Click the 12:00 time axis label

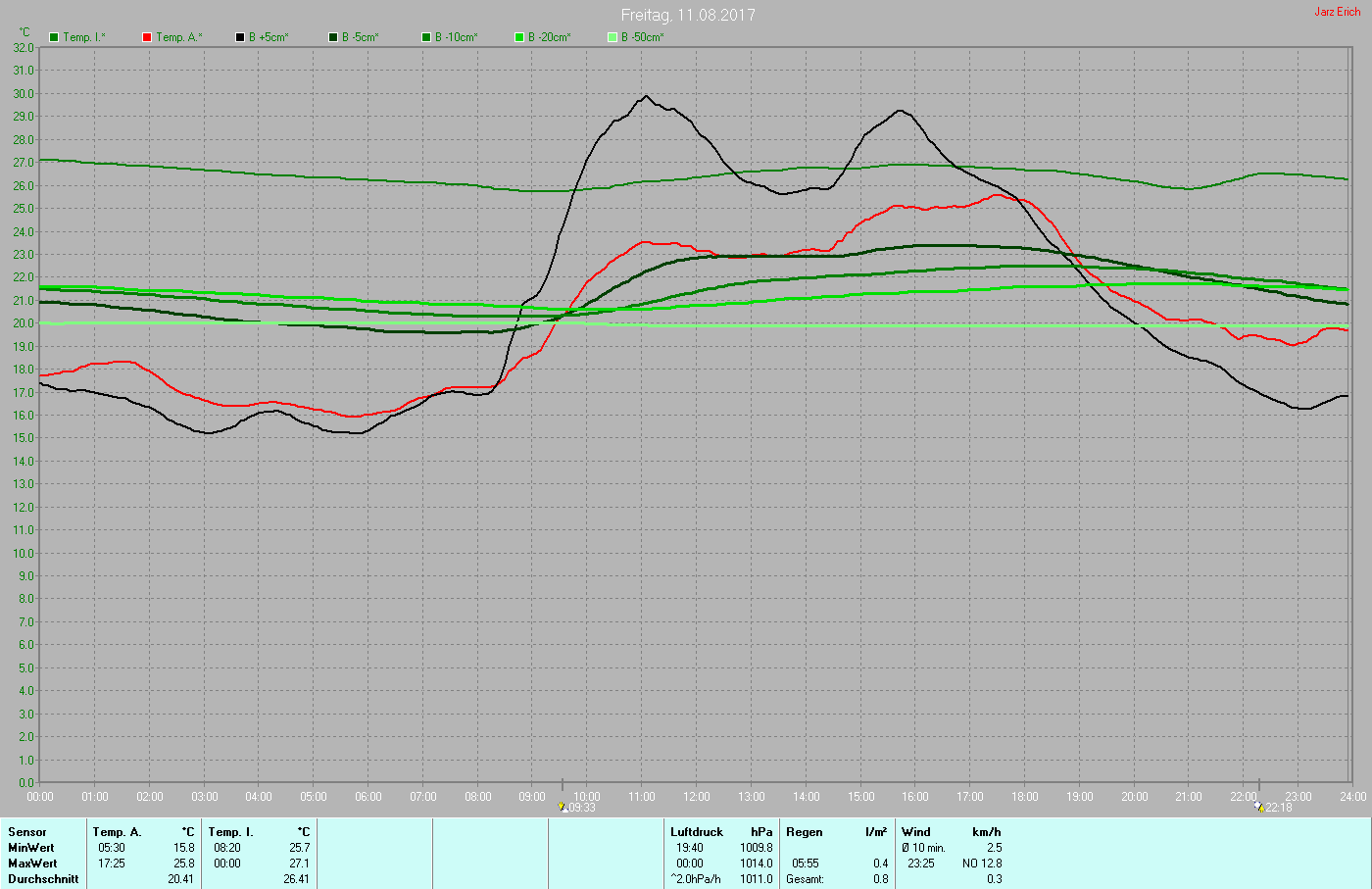[697, 797]
